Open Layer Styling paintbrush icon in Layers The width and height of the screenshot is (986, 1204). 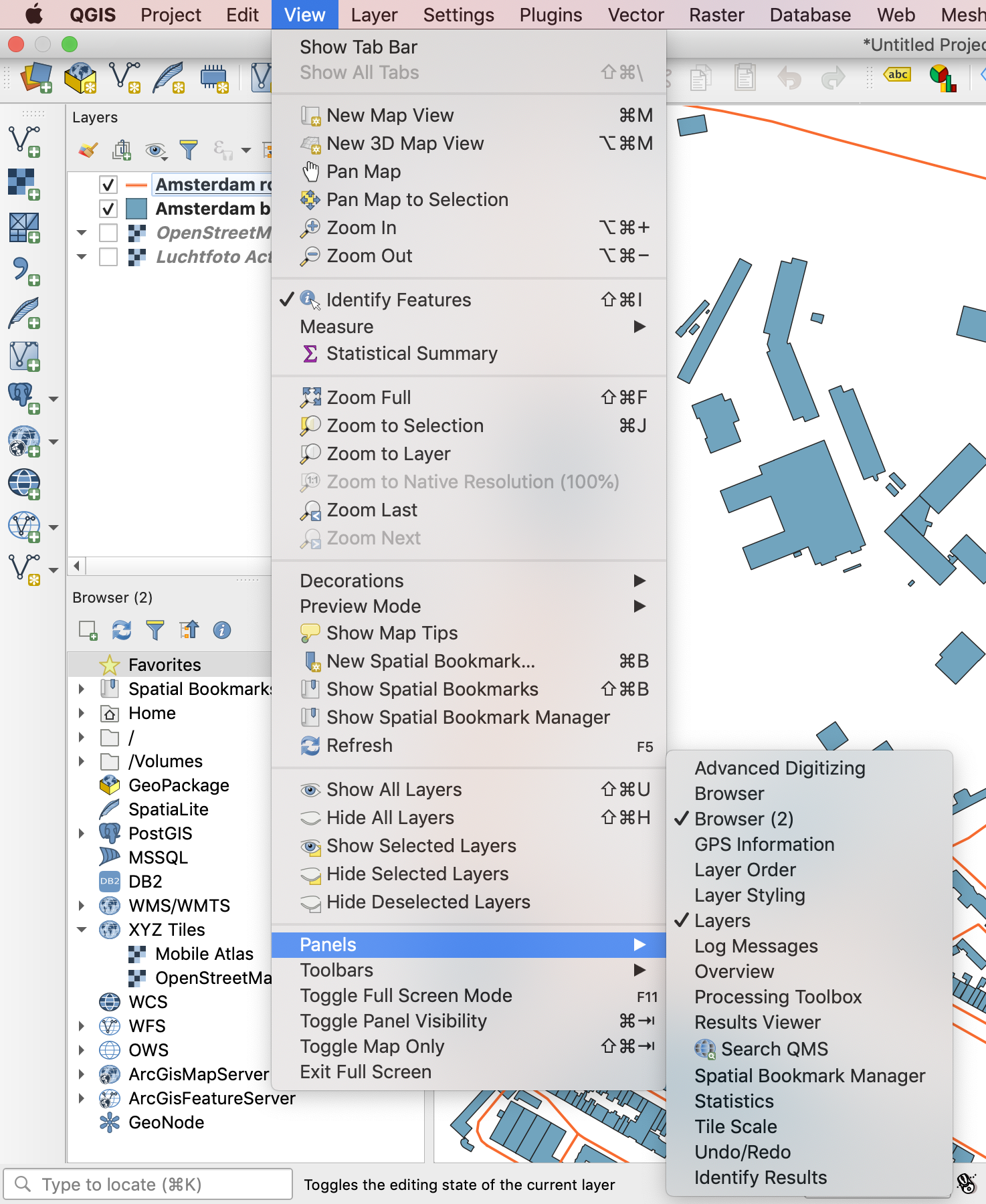(x=88, y=150)
